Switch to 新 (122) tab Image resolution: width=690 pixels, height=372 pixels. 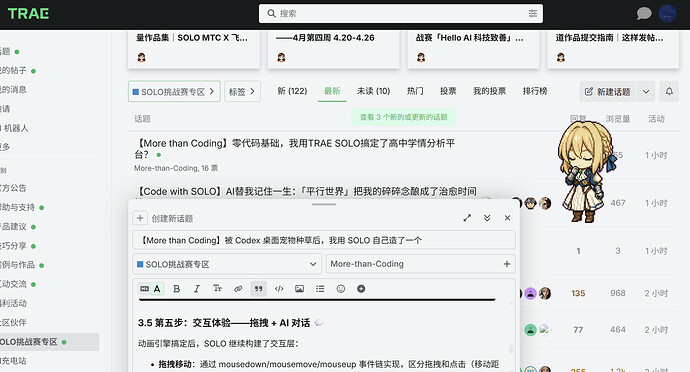(x=292, y=91)
